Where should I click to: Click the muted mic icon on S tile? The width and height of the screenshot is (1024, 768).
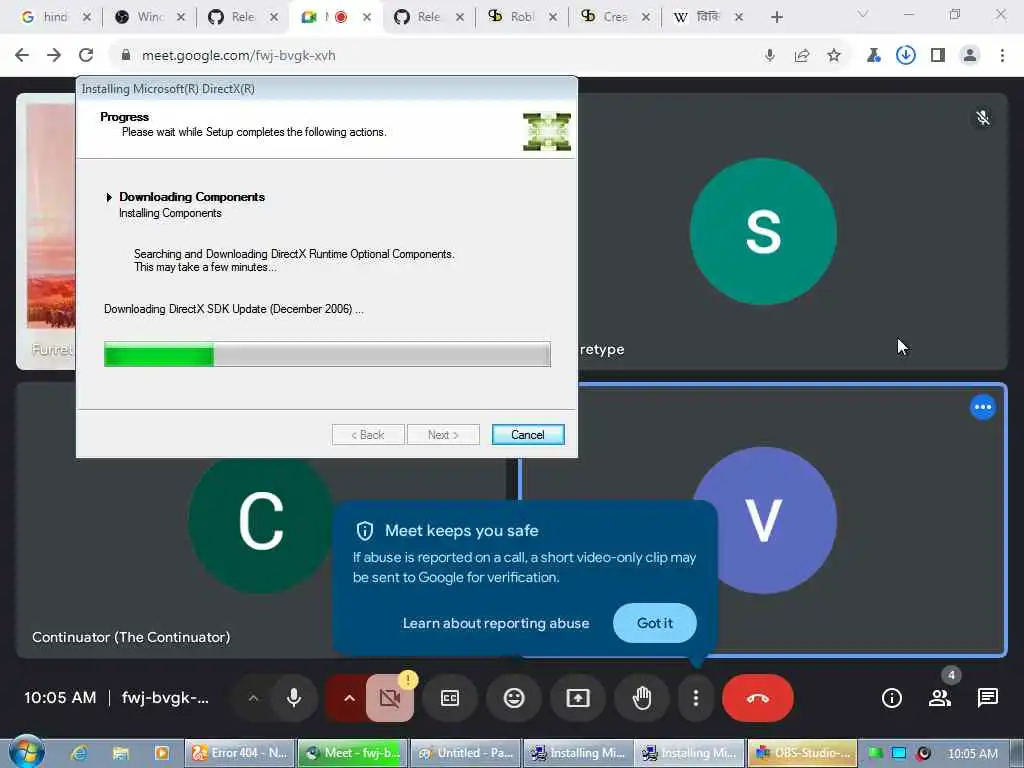pos(982,118)
